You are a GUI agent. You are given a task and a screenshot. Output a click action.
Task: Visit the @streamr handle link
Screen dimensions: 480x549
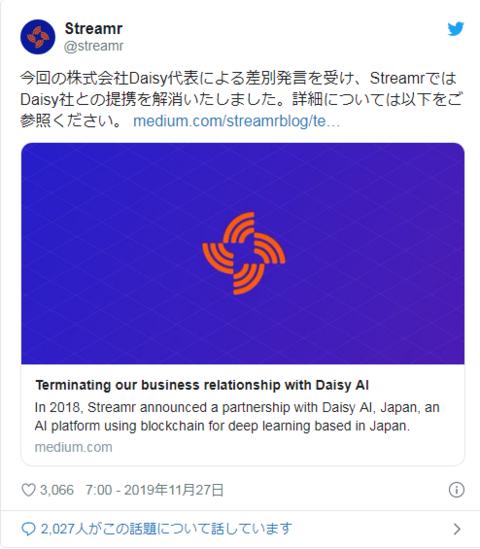[x=93, y=46]
